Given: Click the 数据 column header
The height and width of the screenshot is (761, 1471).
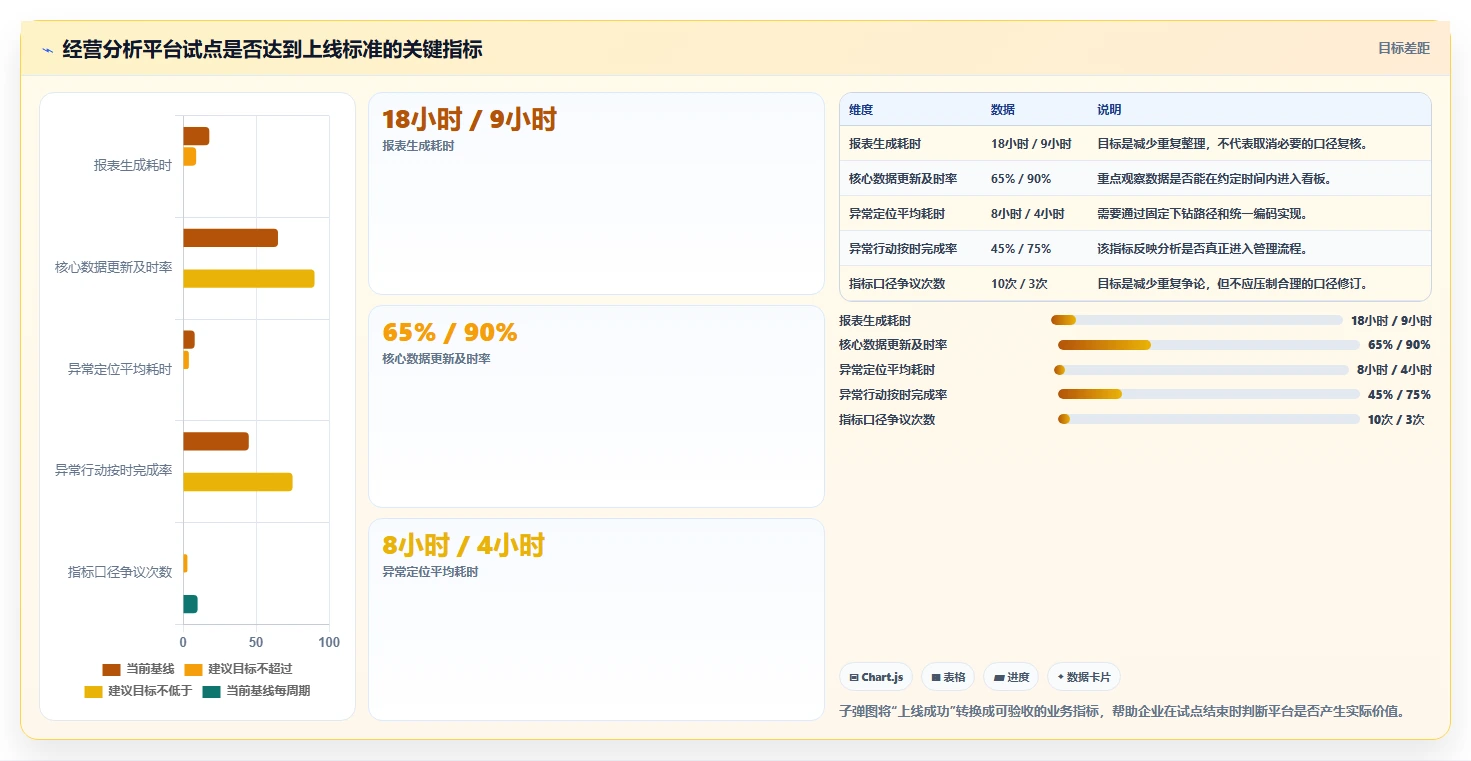Looking at the screenshot, I should 1003,110.
